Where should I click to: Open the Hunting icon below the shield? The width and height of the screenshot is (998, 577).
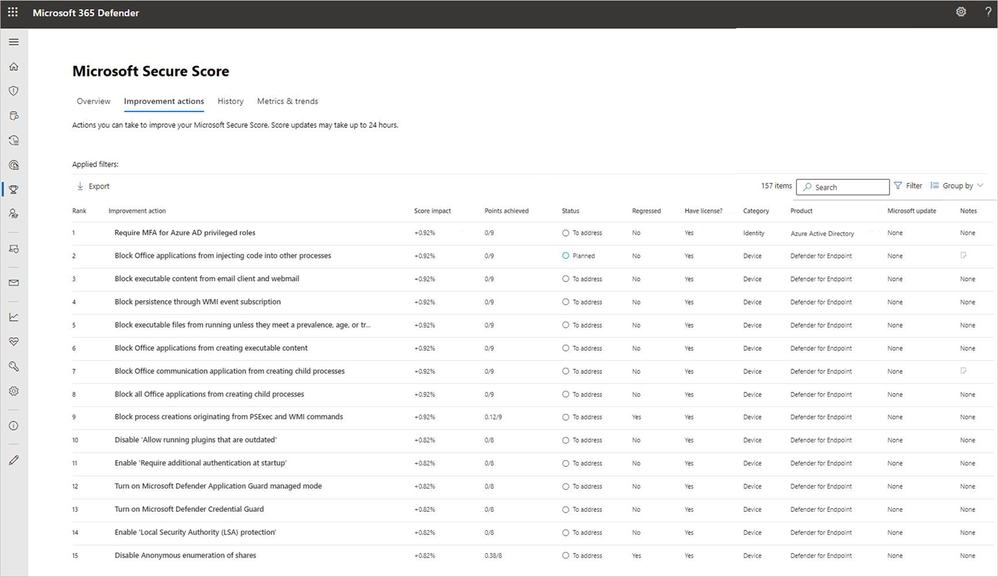point(13,116)
